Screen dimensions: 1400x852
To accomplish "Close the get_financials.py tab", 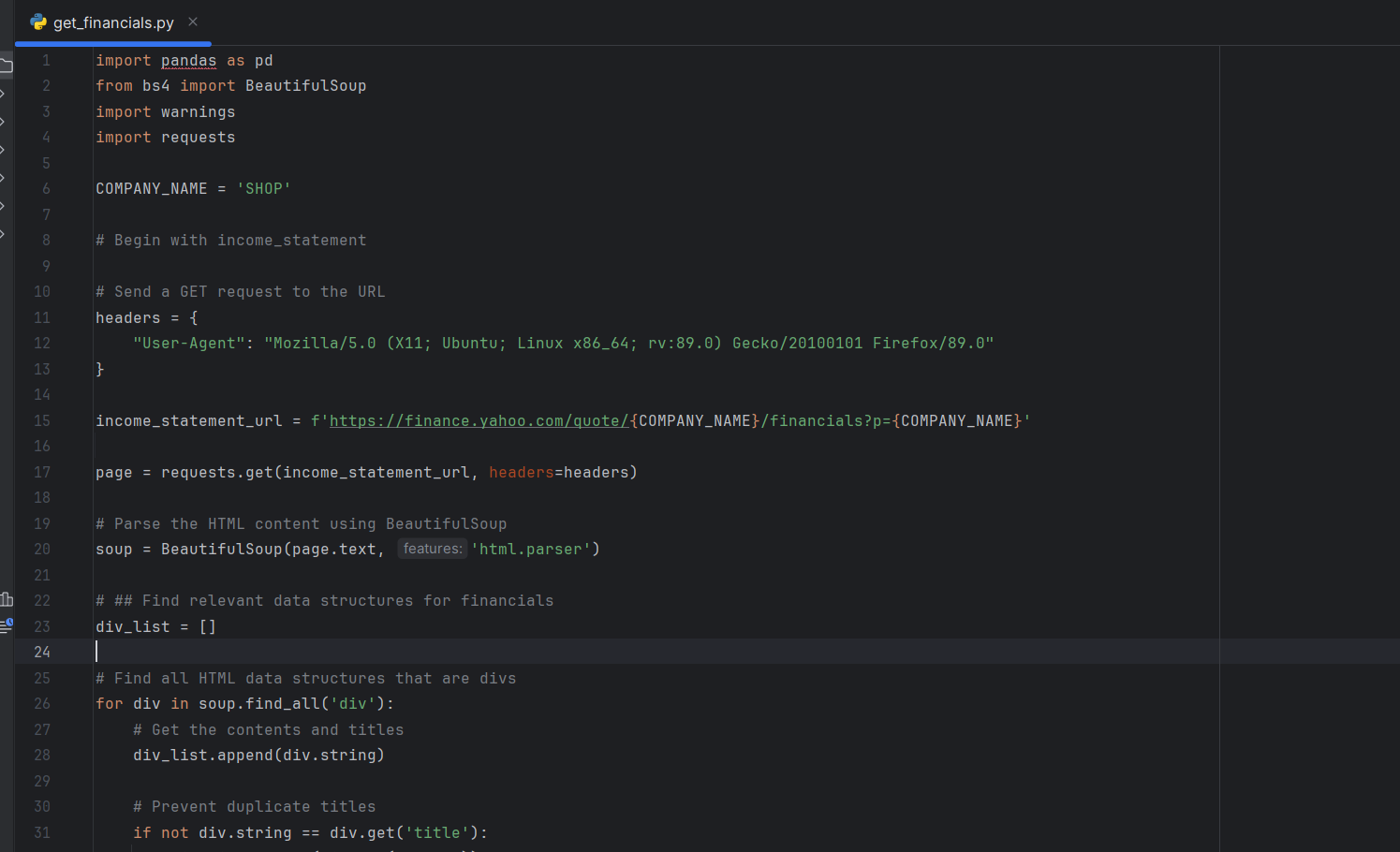I will [x=193, y=22].
